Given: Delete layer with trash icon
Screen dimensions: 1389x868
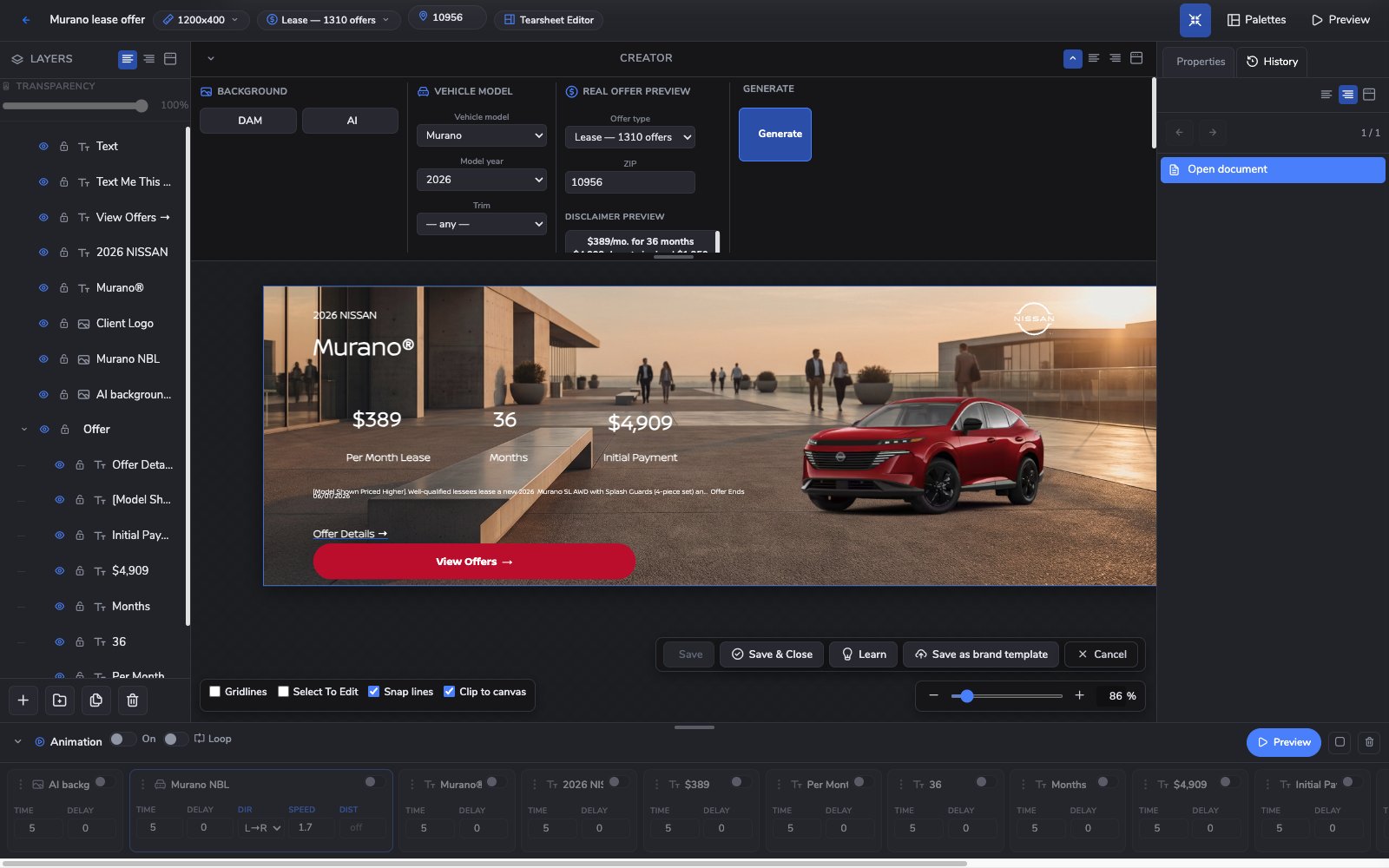Looking at the screenshot, I should [133, 700].
